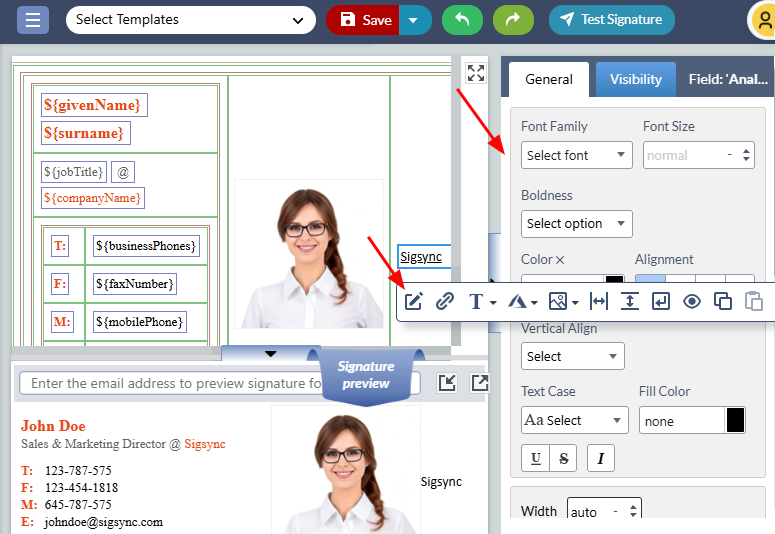Toggle element visibility with eye icon
Viewport: 775px width, 534px height.
(x=692, y=301)
